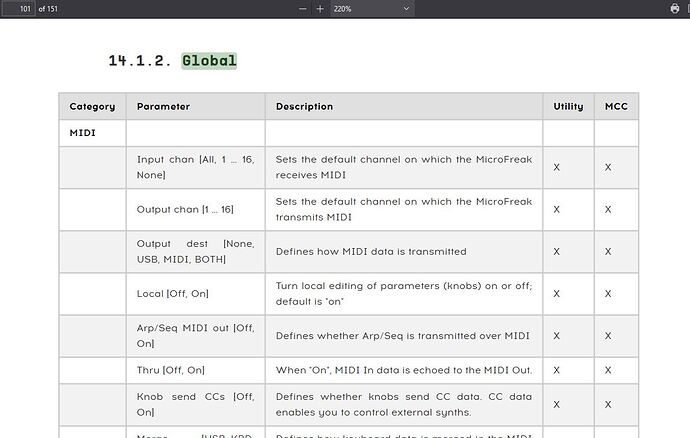This screenshot has height=438, width=690.
Task: Click the Output chan parameter cell
Action: (196, 210)
